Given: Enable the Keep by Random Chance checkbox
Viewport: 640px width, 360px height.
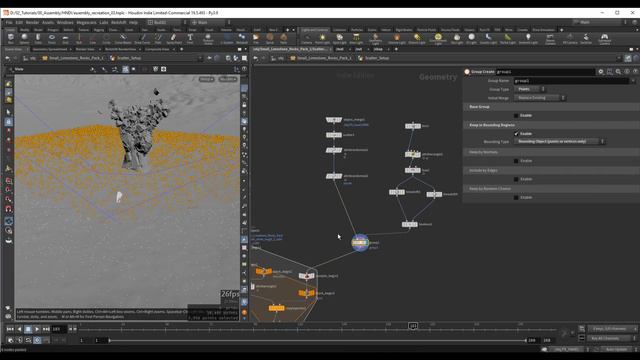Looking at the screenshot, I should click(x=516, y=198).
